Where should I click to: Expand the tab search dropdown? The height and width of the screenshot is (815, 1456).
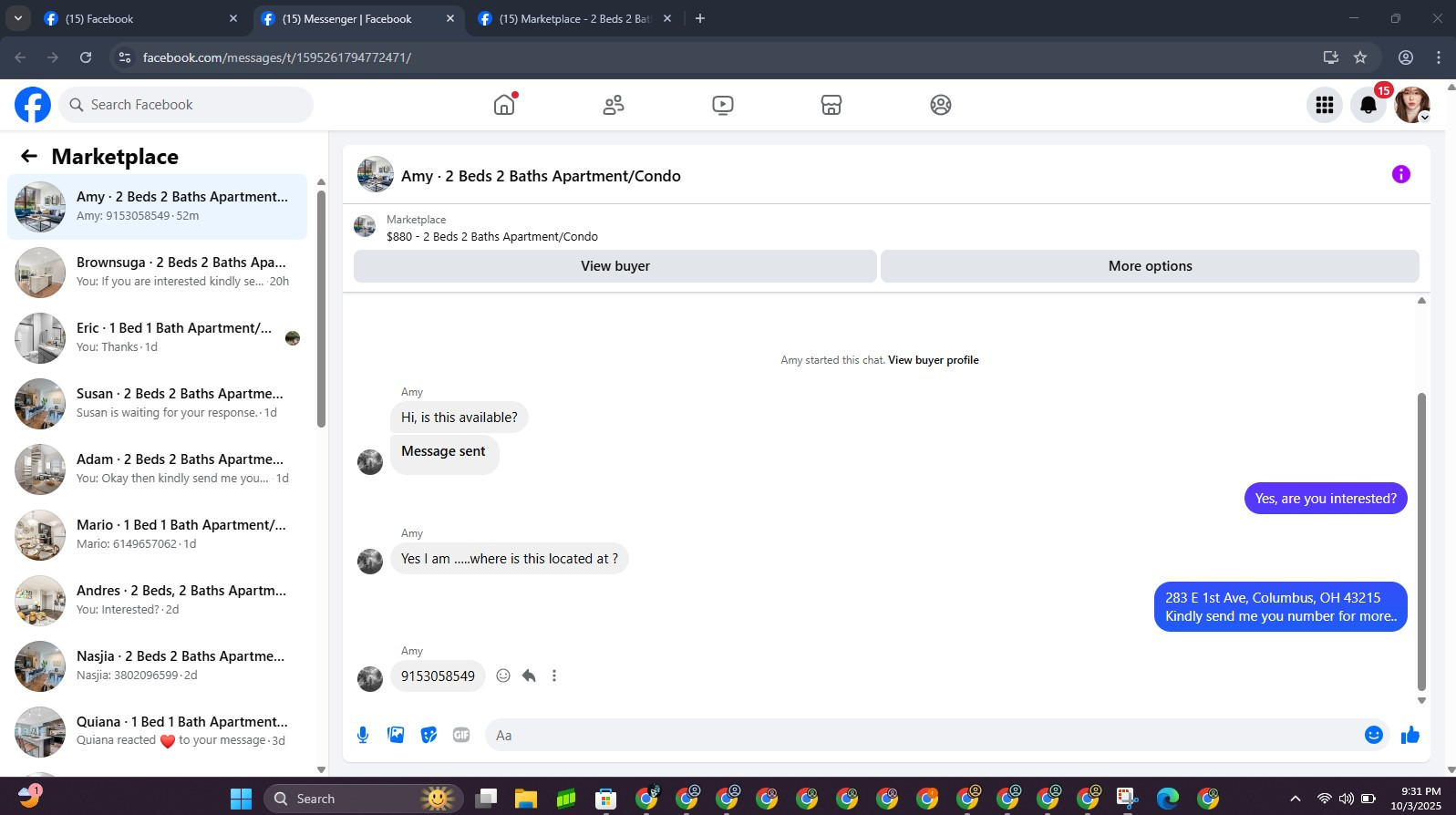(x=17, y=18)
